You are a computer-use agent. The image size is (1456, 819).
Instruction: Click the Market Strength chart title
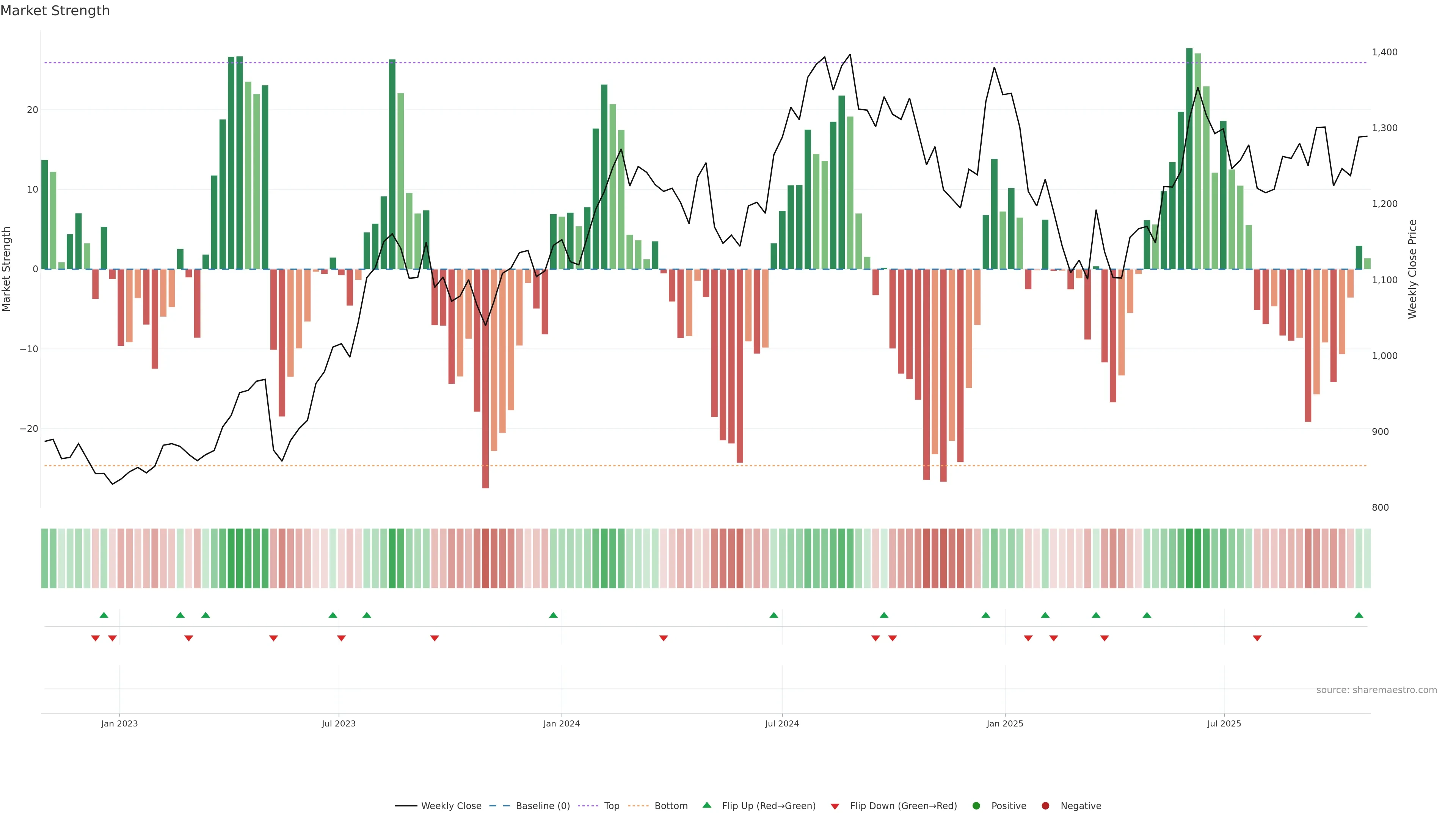[55, 10]
